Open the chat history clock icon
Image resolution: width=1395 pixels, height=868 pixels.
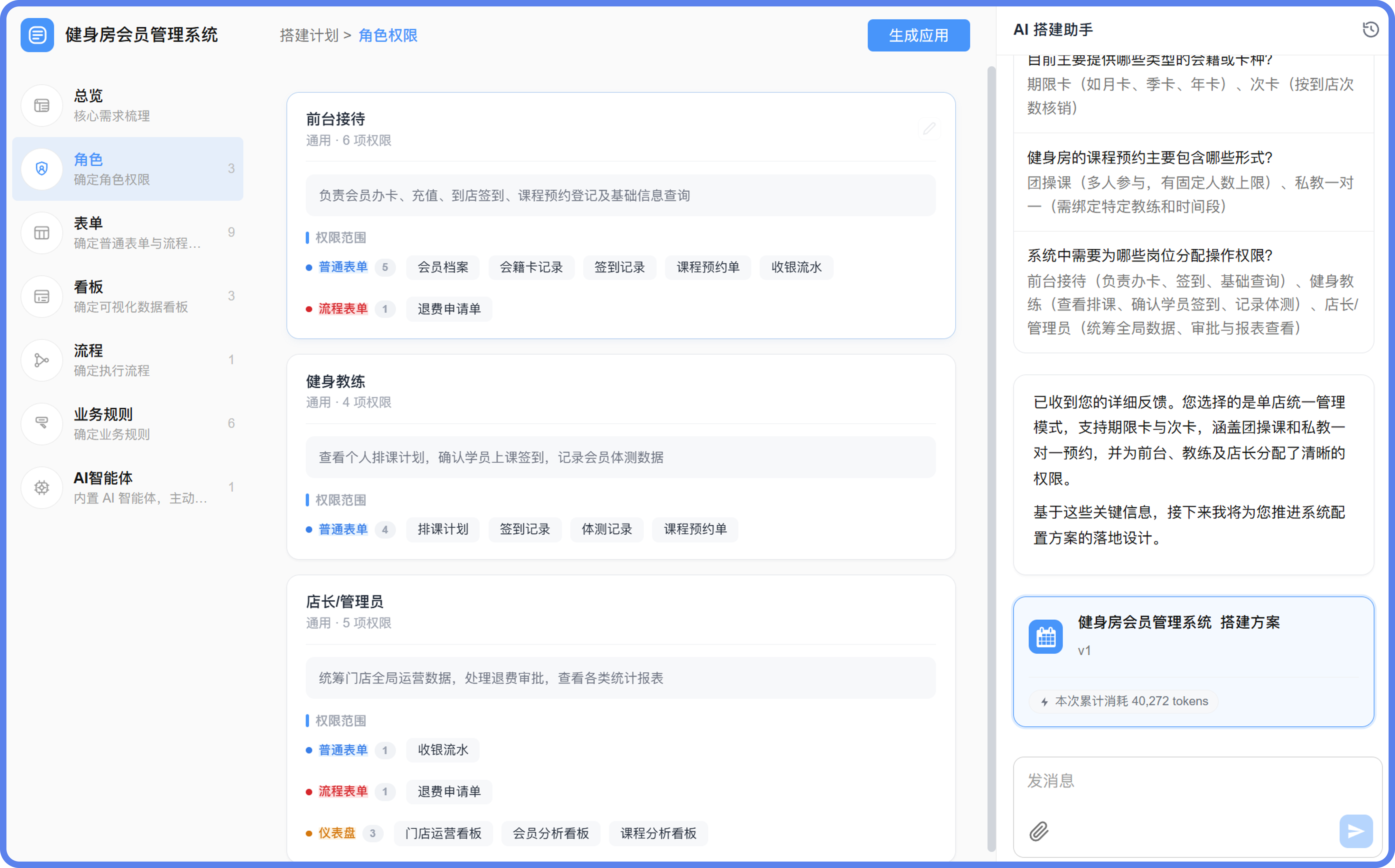pyautogui.click(x=1370, y=29)
